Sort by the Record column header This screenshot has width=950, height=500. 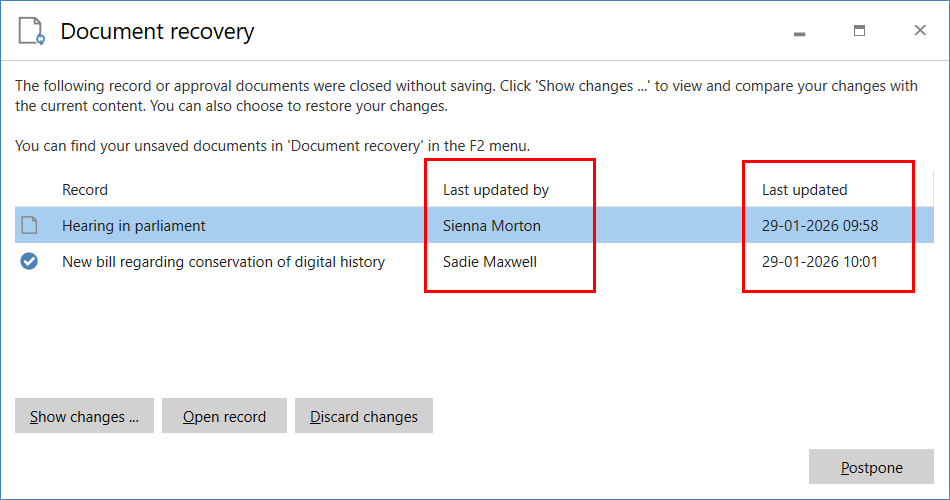click(85, 190)
